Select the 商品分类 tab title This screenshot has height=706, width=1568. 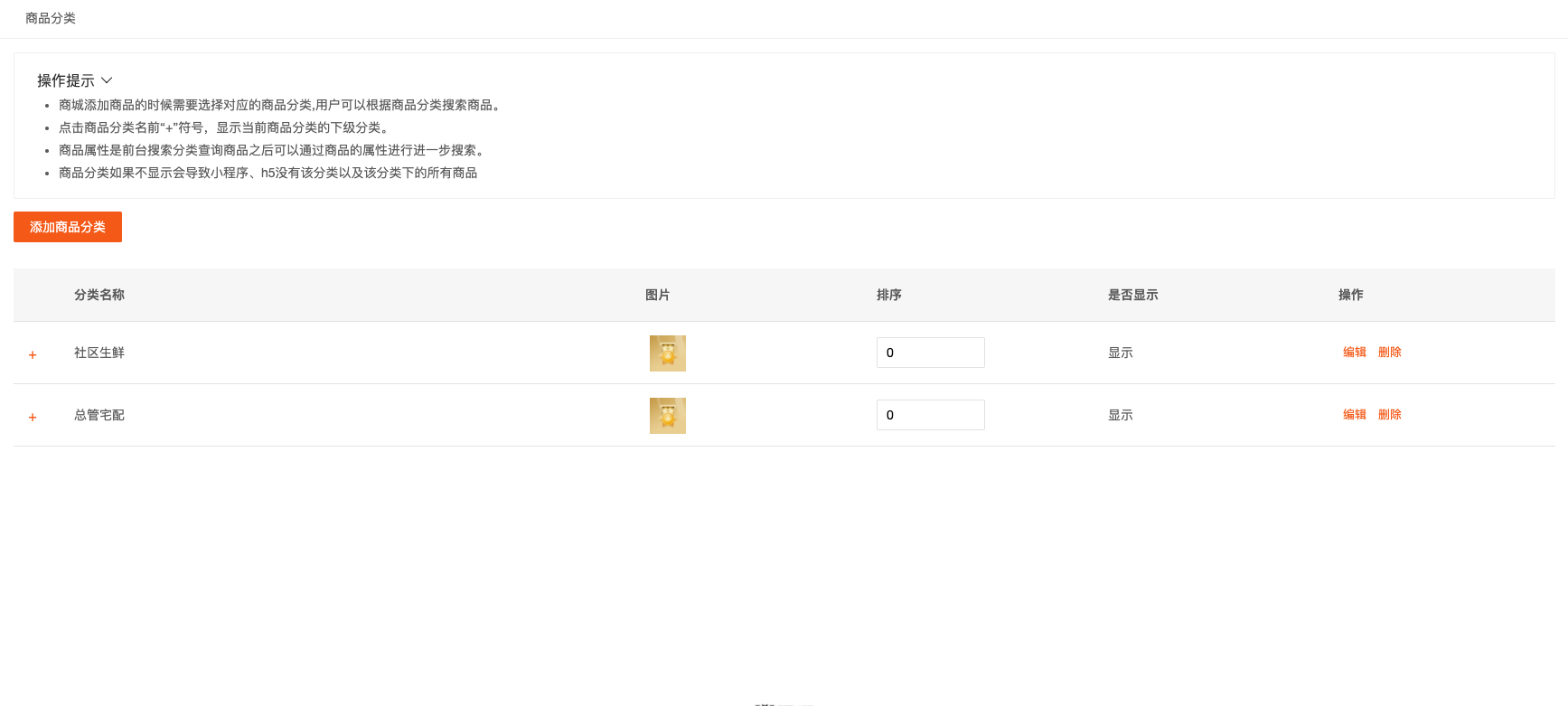click(x=51, y=18)
